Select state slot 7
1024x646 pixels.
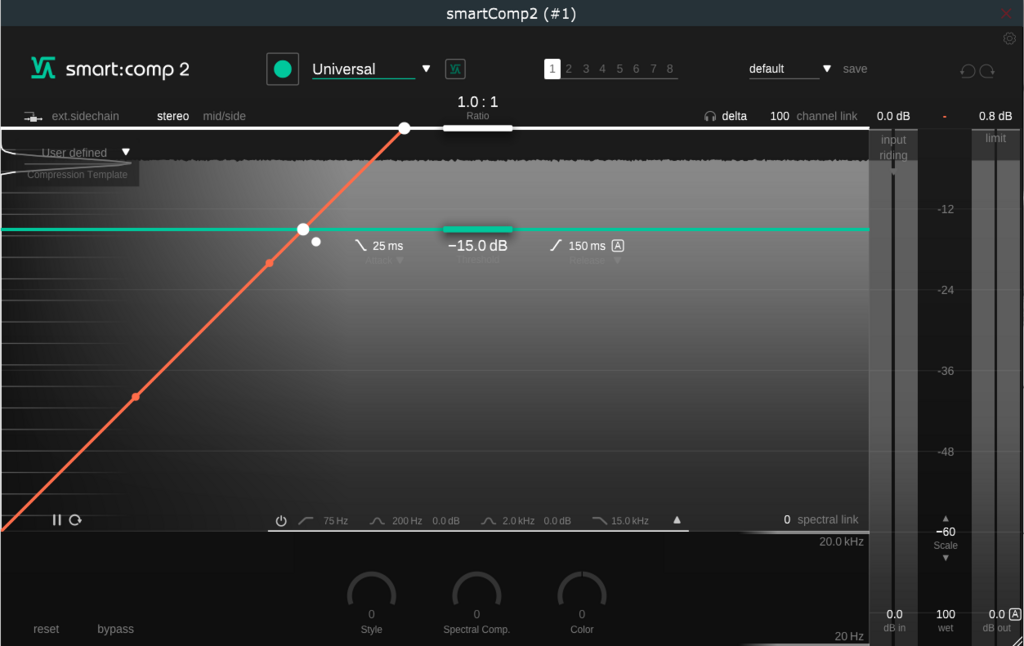tap(653, 69)
